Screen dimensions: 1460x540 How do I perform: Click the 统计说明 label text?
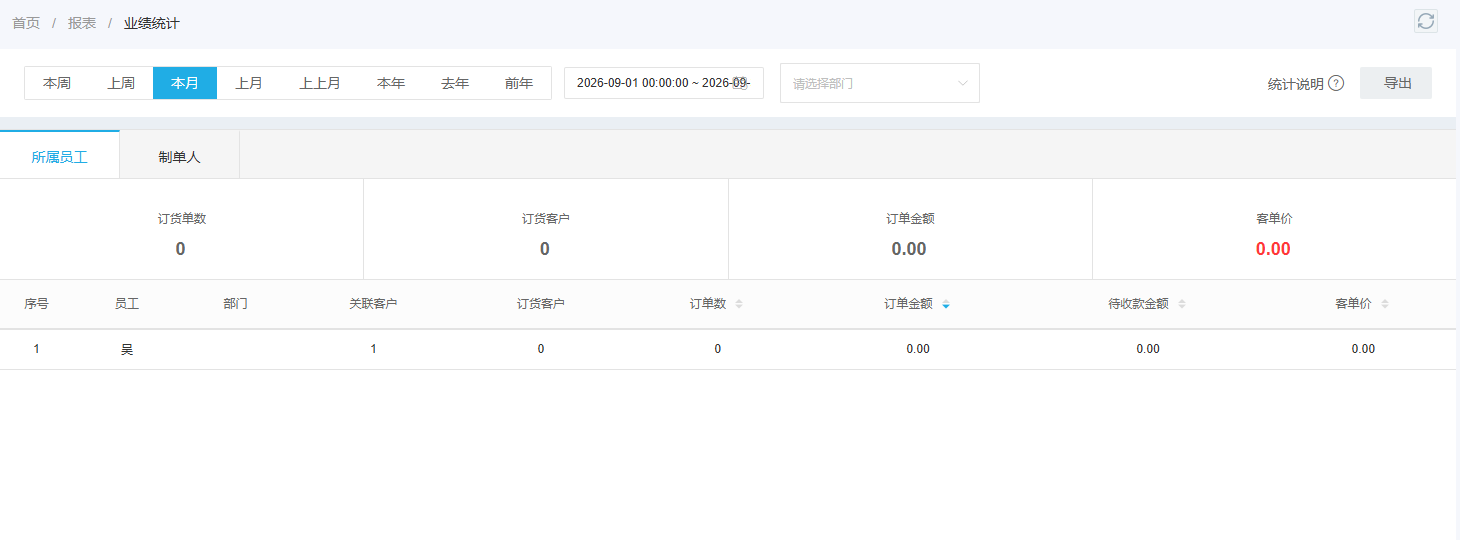pos(1295,84)
